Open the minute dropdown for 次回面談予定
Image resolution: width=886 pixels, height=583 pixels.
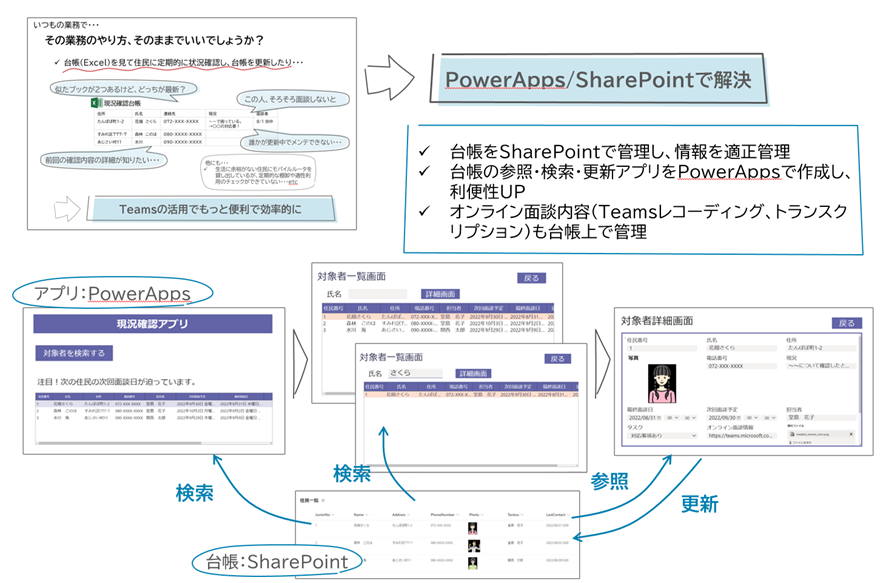(770, 418)
